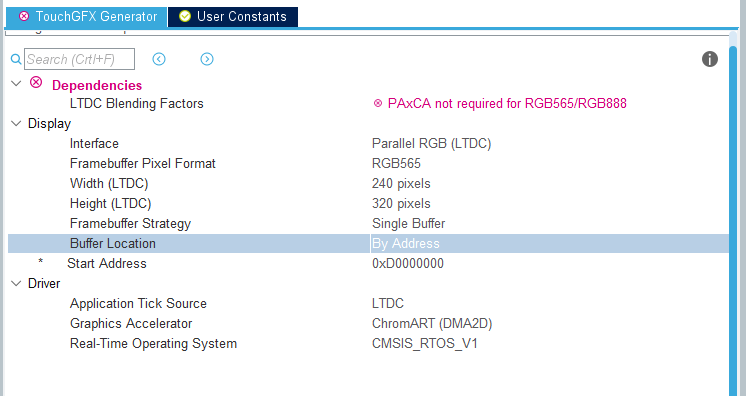Edit the Start Address value 0xD0000000
746x396 pixels.
coord(408,263)
